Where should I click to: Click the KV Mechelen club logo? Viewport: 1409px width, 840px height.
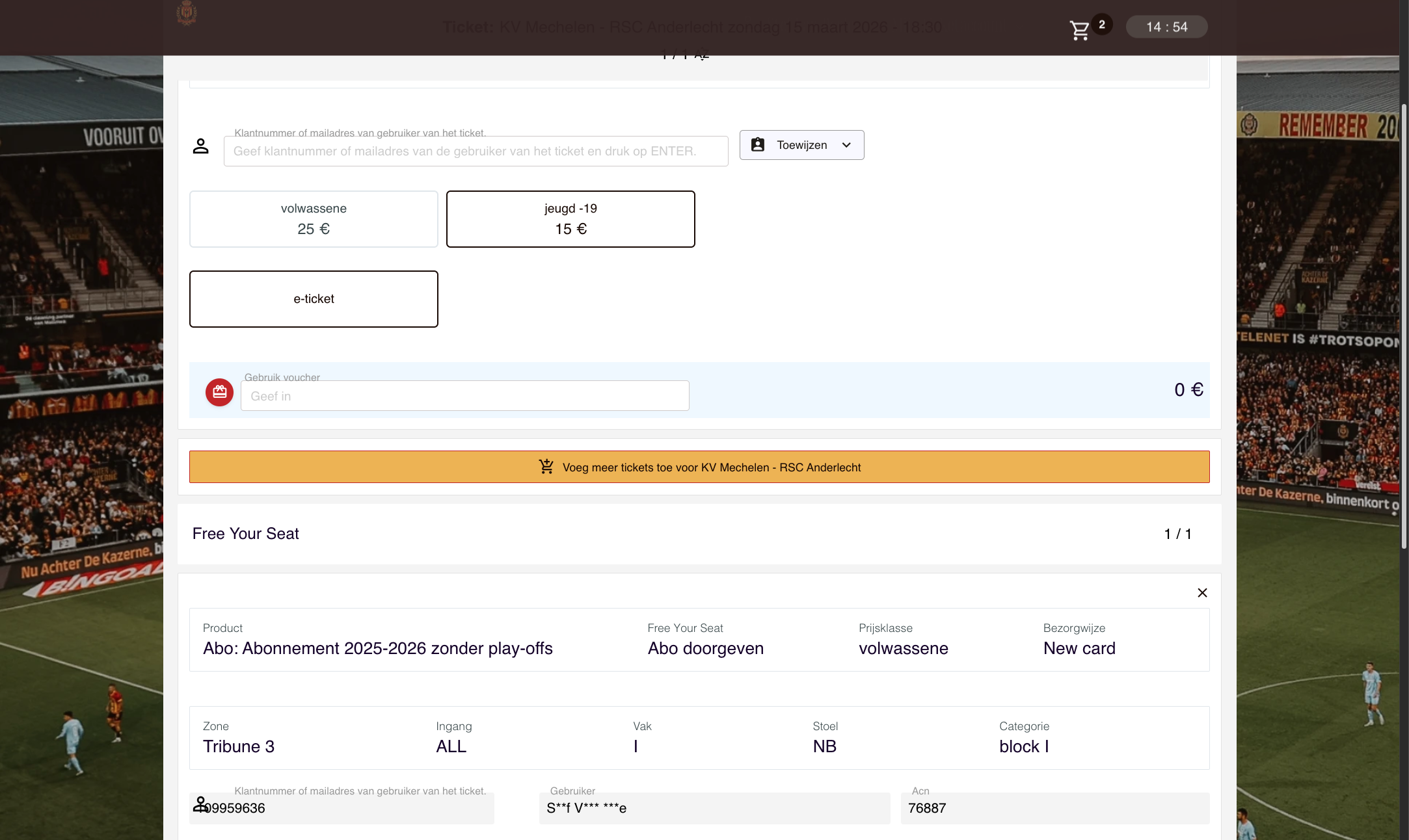click(x=187, y=13)
